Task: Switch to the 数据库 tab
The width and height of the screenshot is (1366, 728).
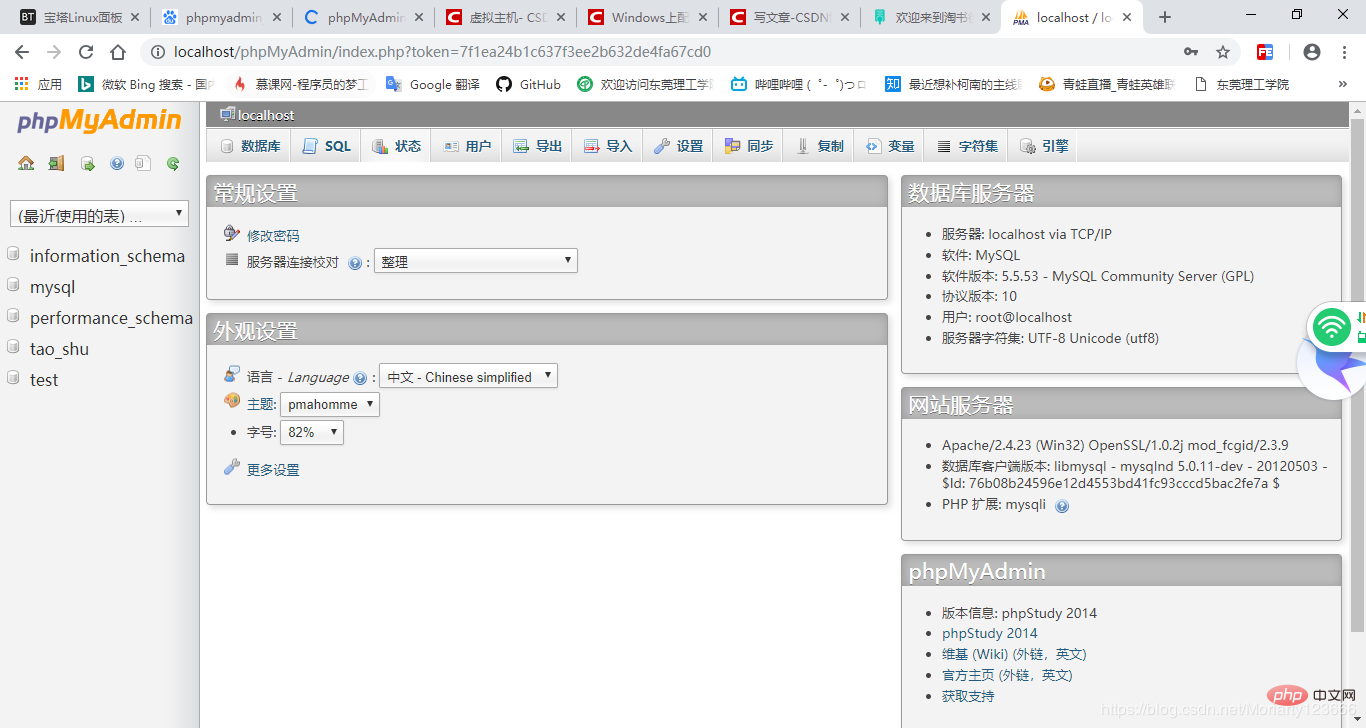Action: (250, 146)
